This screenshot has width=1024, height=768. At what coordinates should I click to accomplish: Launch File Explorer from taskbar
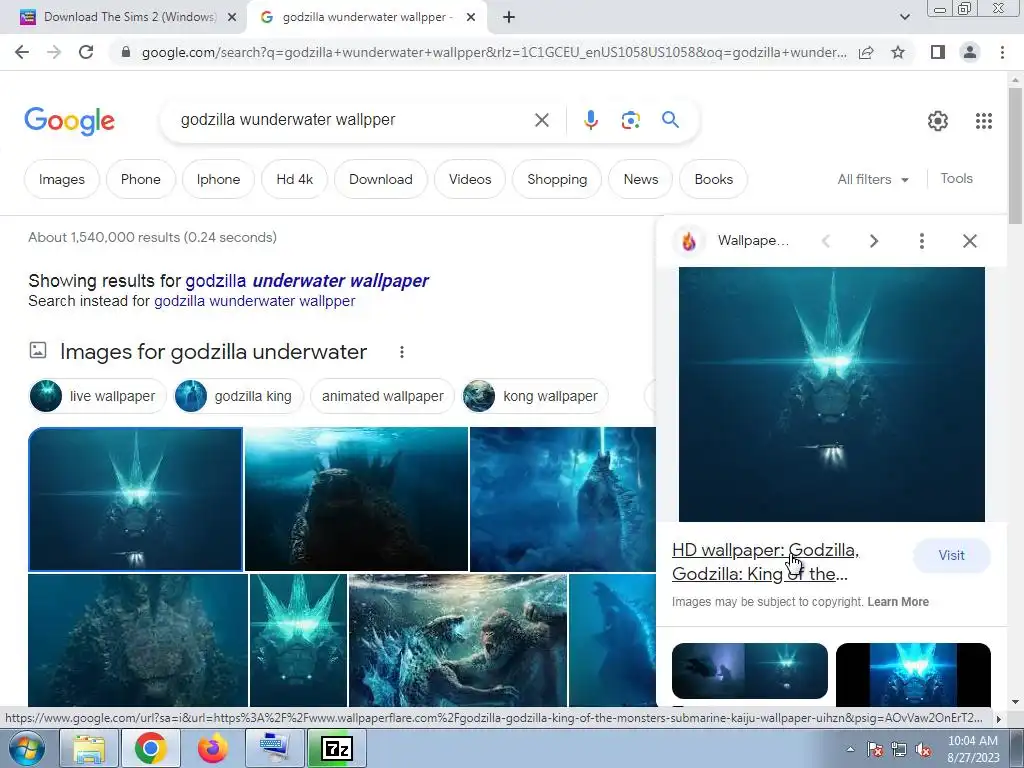click(89, 748)
